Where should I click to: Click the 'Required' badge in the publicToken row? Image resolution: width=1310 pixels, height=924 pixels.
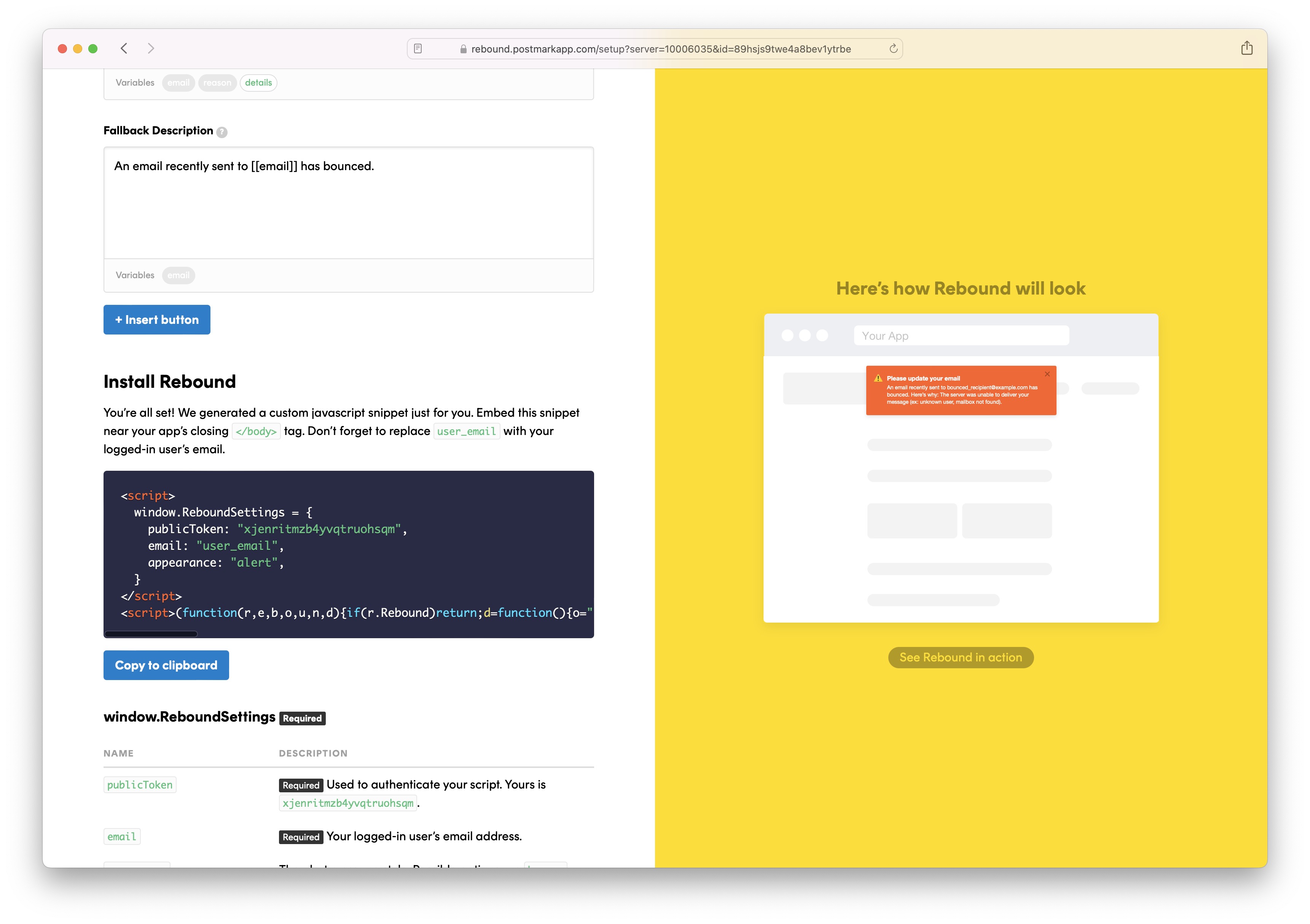[301, 785]
